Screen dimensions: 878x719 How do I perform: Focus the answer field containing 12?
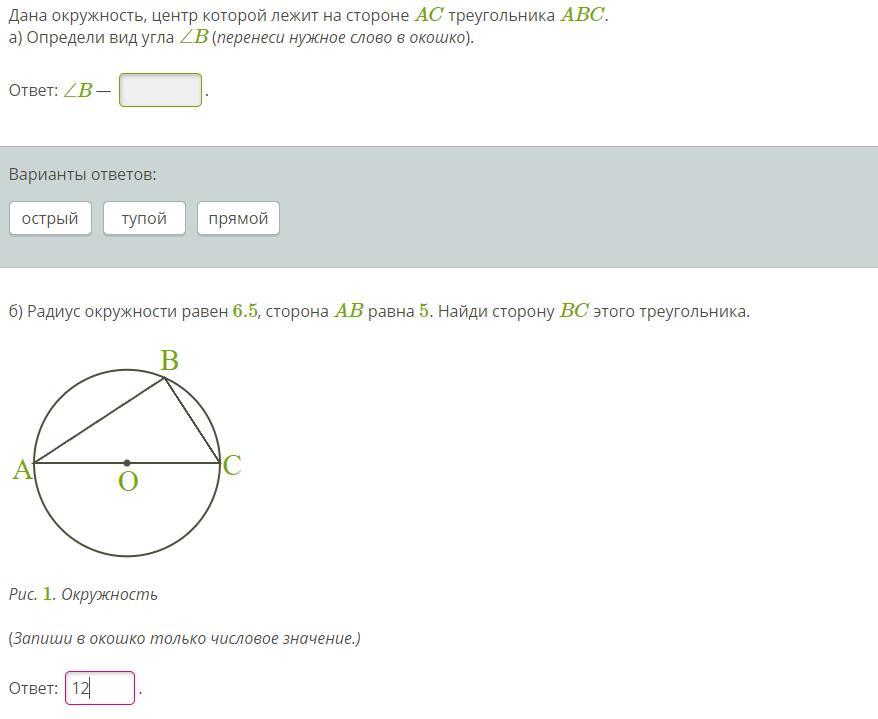[100, 688]
